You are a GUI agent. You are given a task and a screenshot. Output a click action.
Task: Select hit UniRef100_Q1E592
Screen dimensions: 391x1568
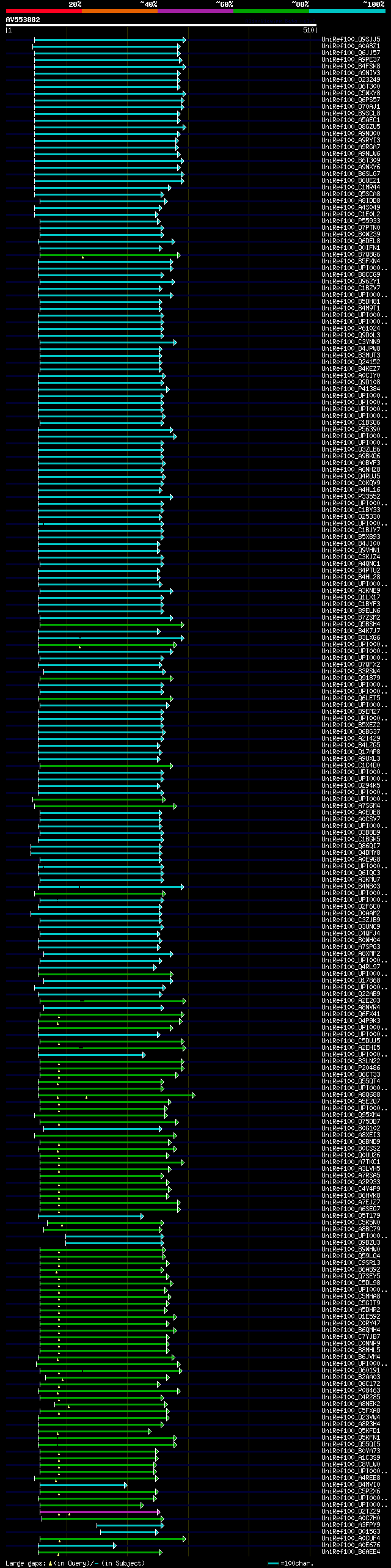click(x=351, y=1317)
